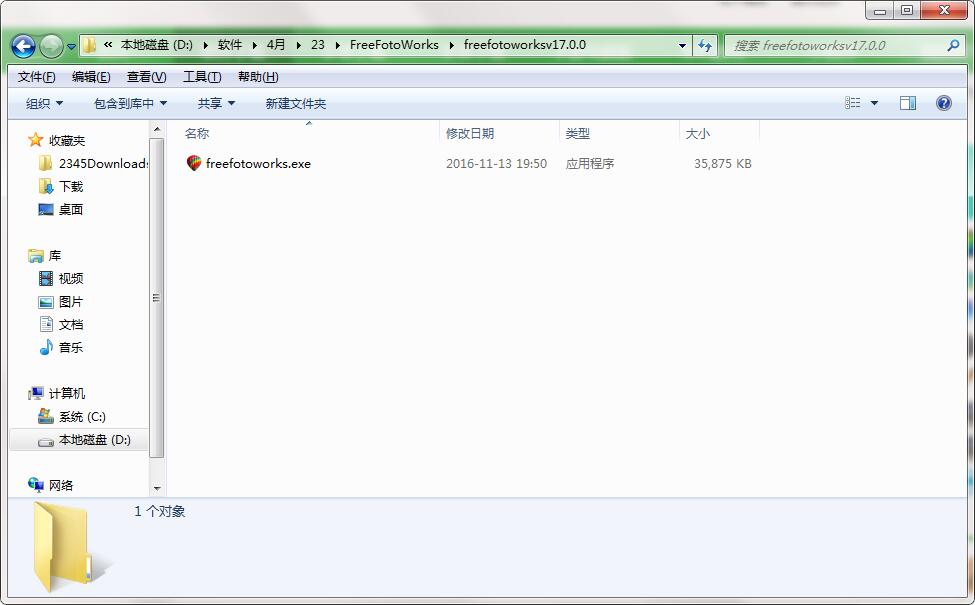Select FreeFotoWorks in the breadcrumb path
The image size is (975, 605).
(394, 45)
